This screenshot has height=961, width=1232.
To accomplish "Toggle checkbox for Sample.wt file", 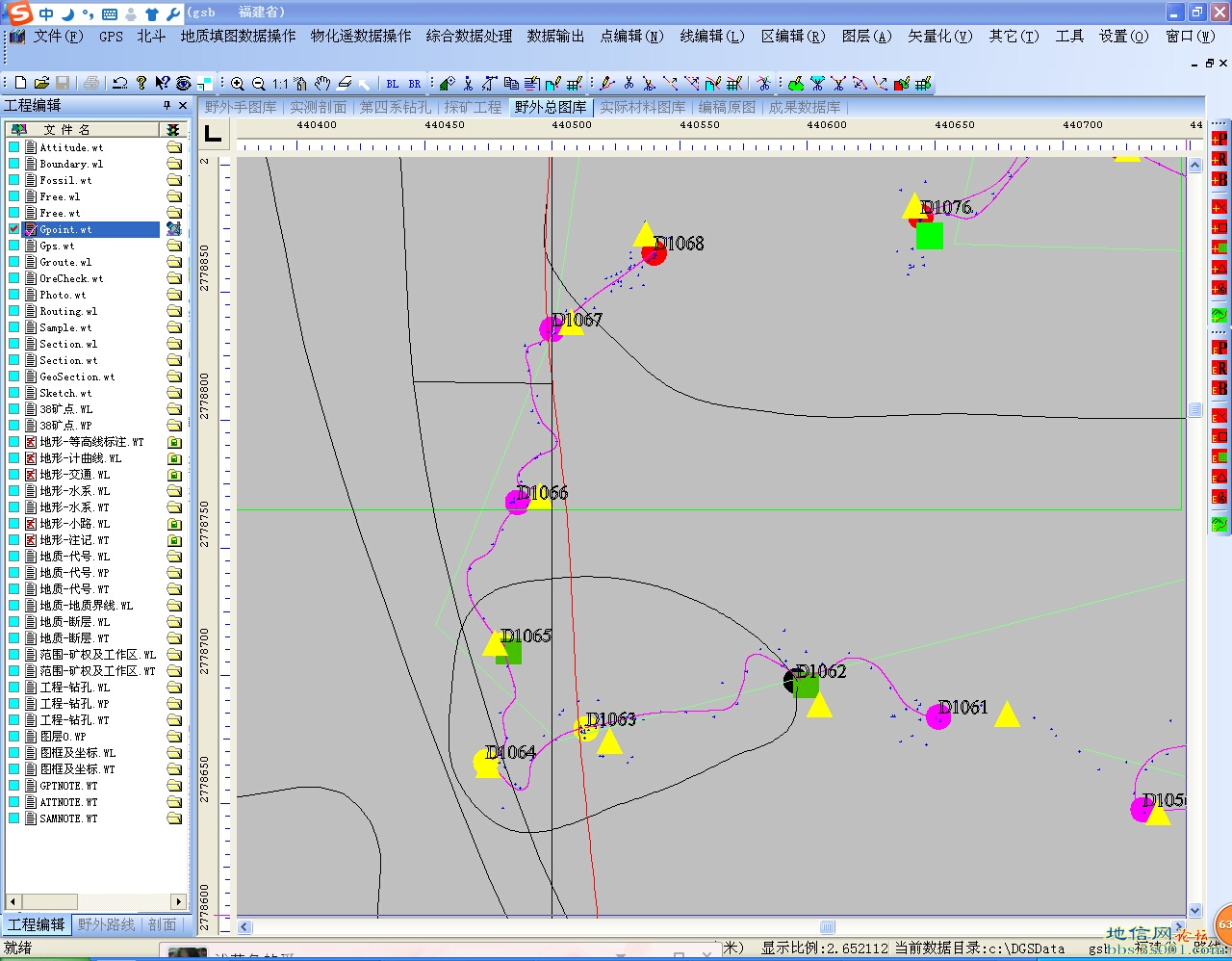I will pos(14,327).
